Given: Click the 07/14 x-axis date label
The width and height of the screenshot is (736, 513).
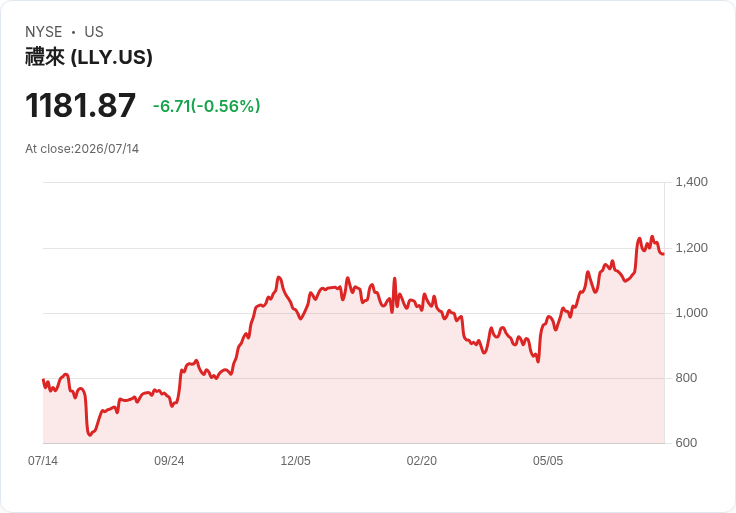Looking at the screenshot, I should click(43, 461).
